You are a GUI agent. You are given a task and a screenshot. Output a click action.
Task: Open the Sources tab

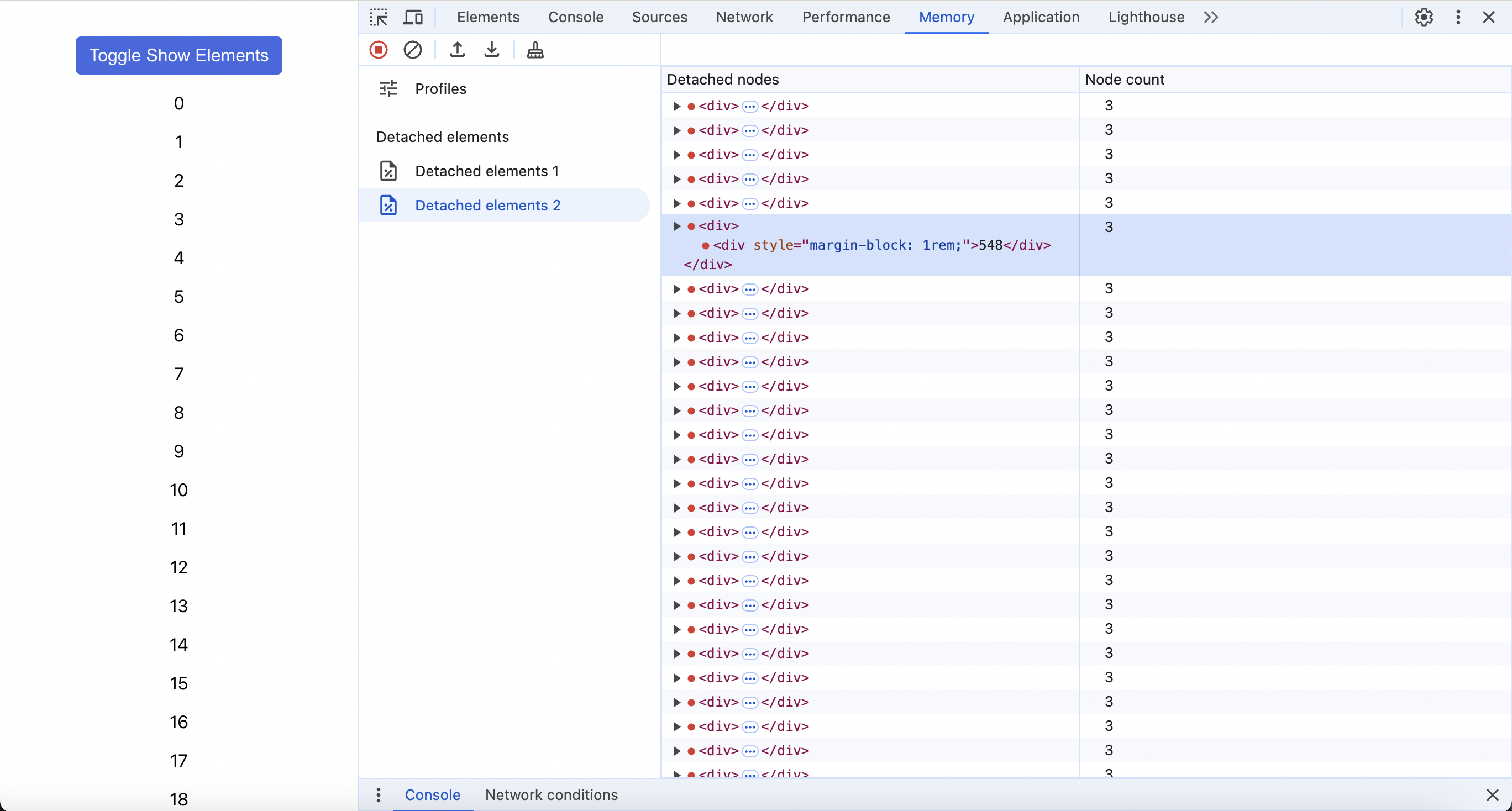[660, 17]
